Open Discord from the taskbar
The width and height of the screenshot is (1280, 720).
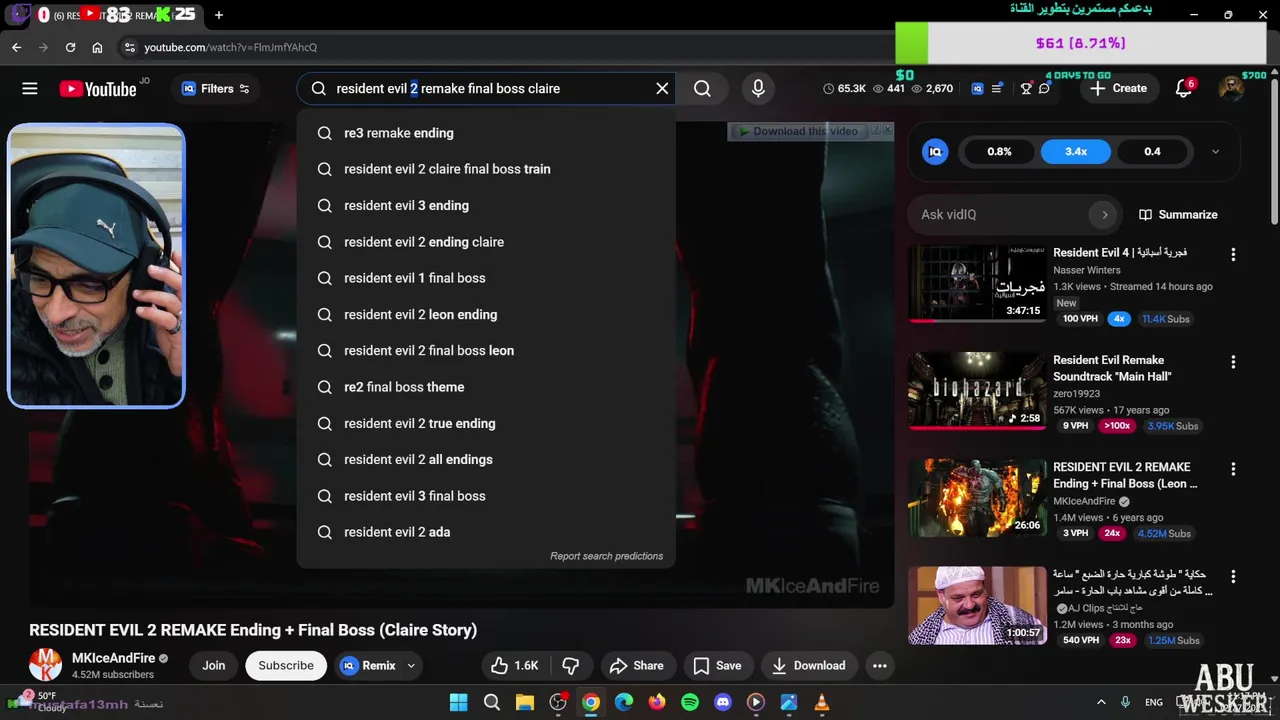pyautogui.click(x=723, y=703)
